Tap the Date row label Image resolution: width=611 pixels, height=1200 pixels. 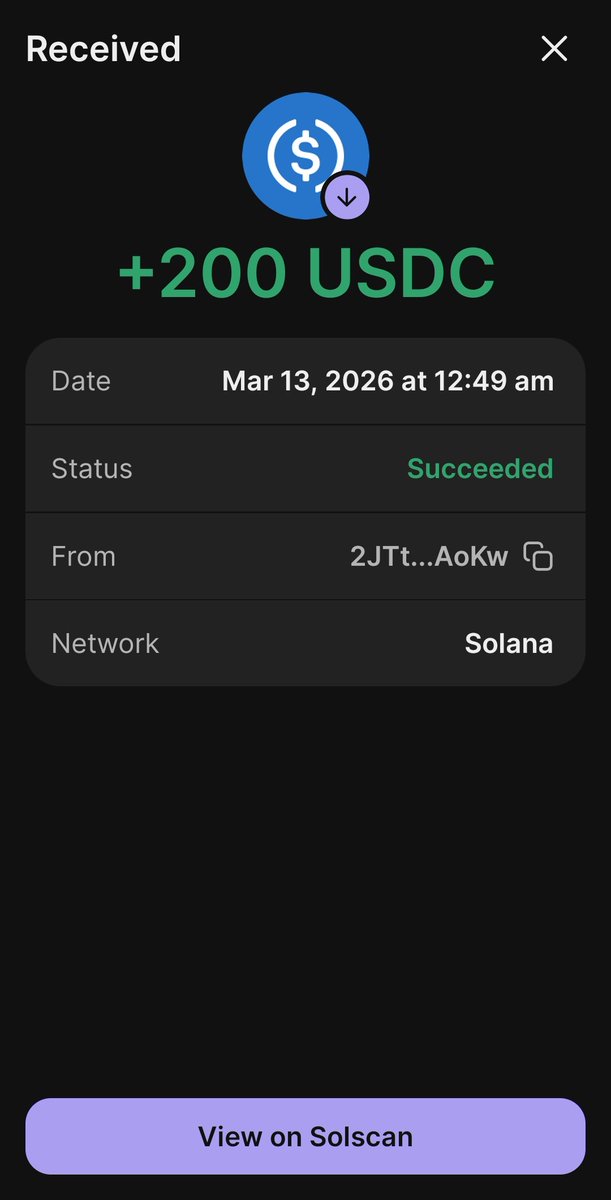pyautogui.click(x=81, y=381)
